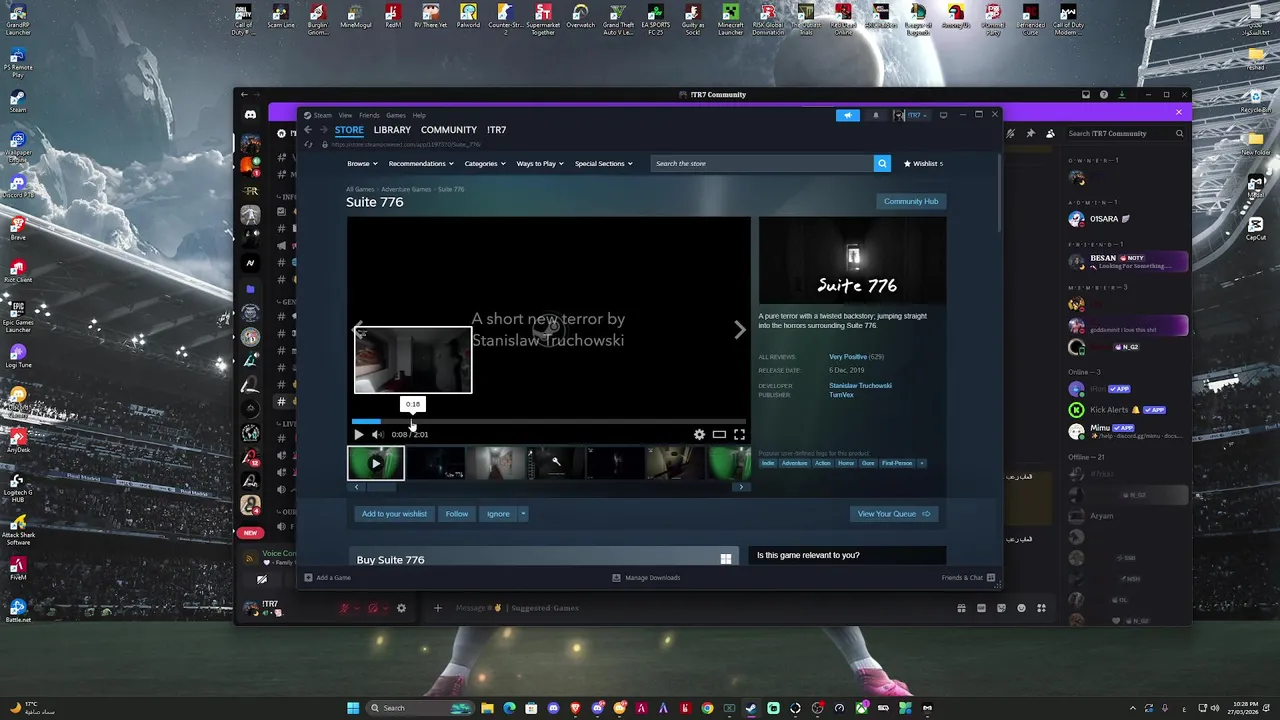The image size is (1280, 720).
Task: Expand the Recommendations dropdown
Action: point(421,163)
